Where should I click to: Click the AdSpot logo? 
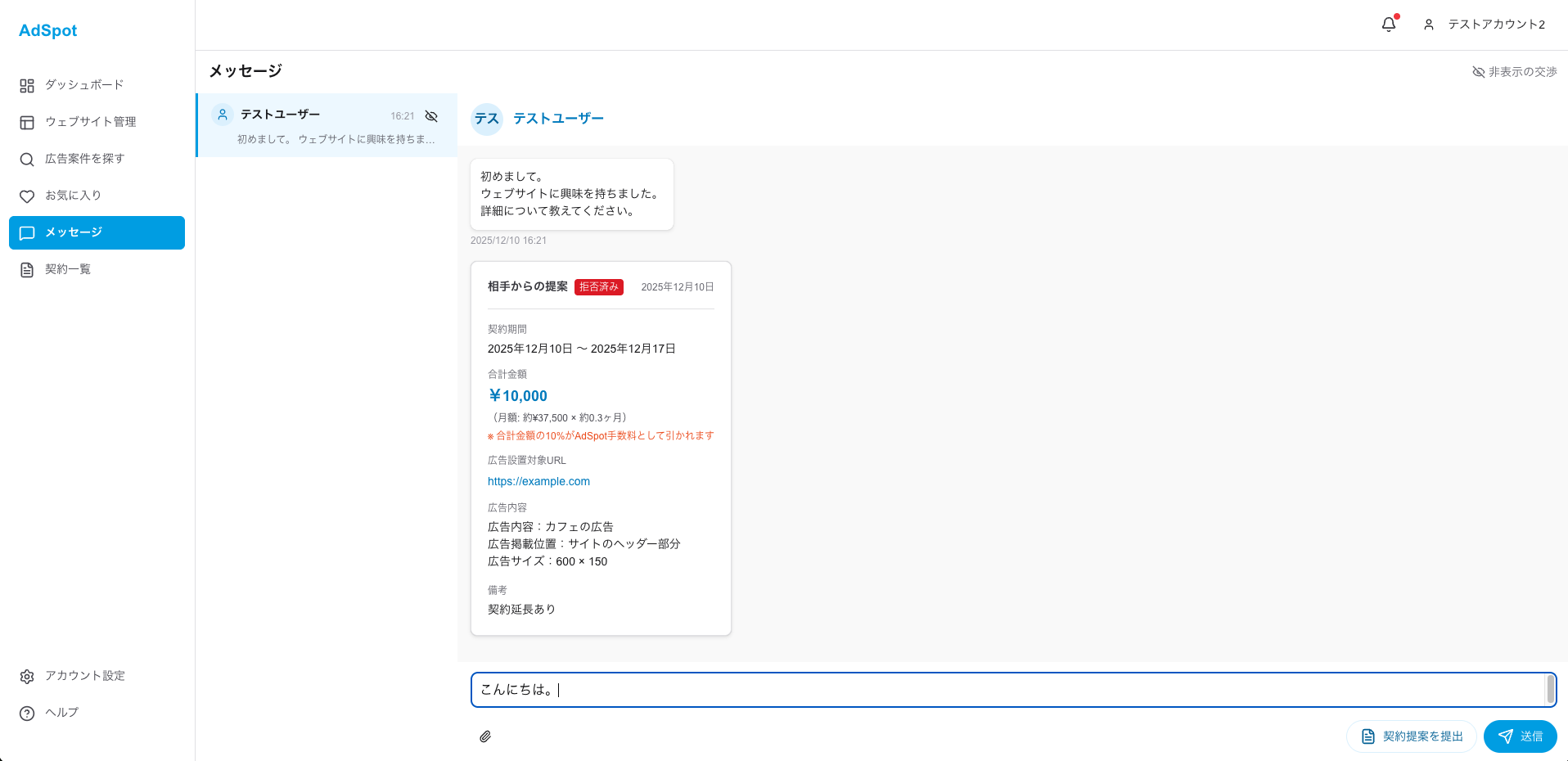47,30
